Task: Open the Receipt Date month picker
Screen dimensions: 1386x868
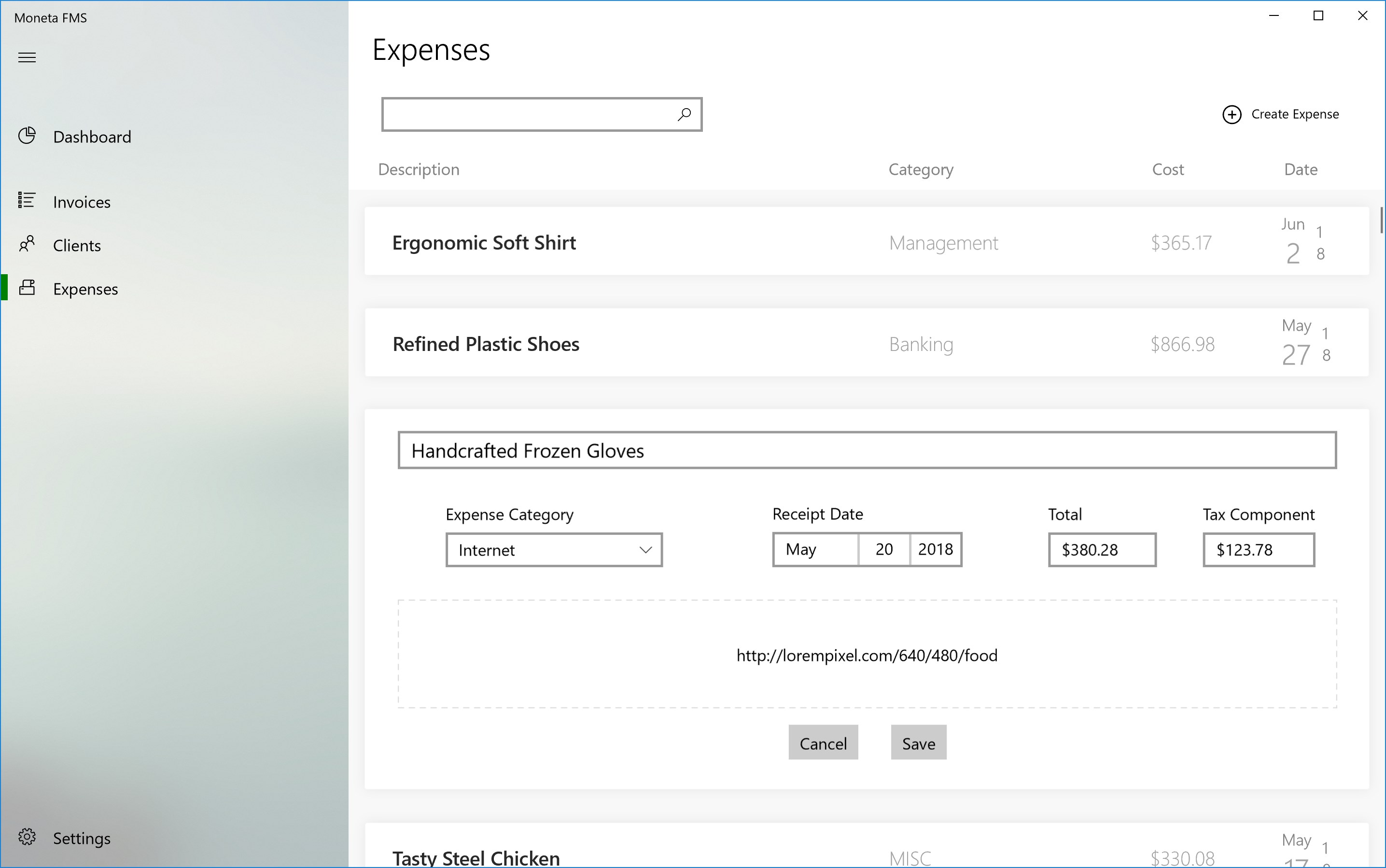Action: click(815, 549)
